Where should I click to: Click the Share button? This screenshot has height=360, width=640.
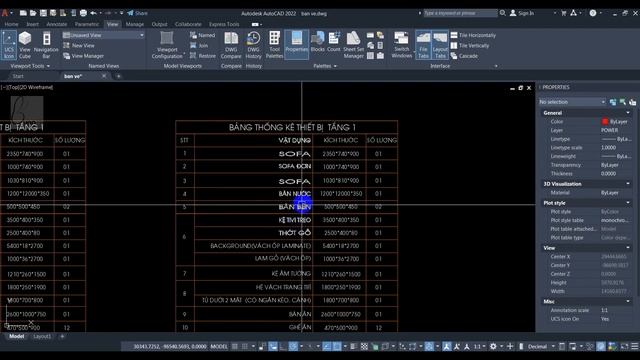click(x=138, y=13)
